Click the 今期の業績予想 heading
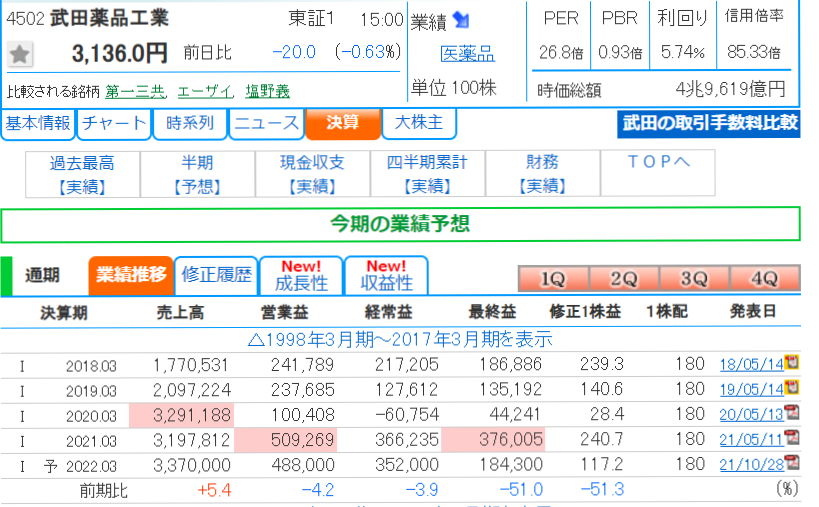 coord(400,225)
